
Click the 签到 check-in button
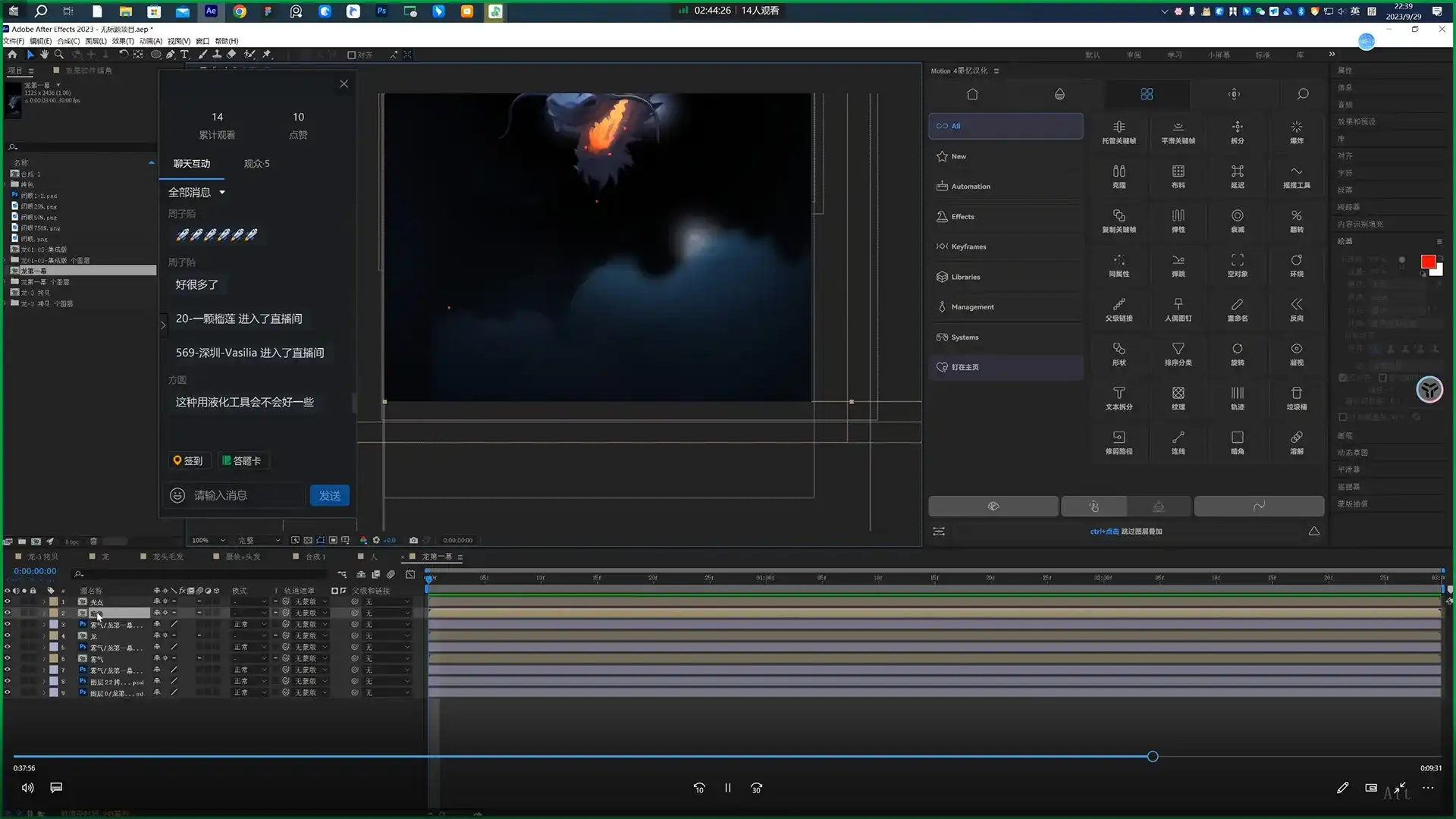187,460
